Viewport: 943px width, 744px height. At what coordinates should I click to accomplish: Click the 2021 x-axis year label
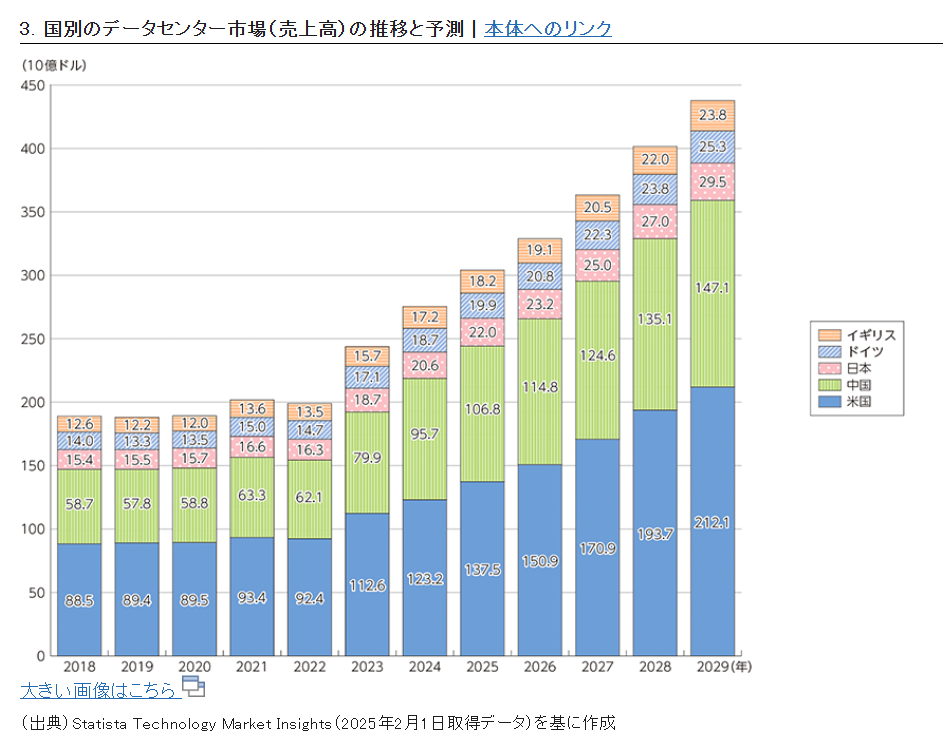252,666
